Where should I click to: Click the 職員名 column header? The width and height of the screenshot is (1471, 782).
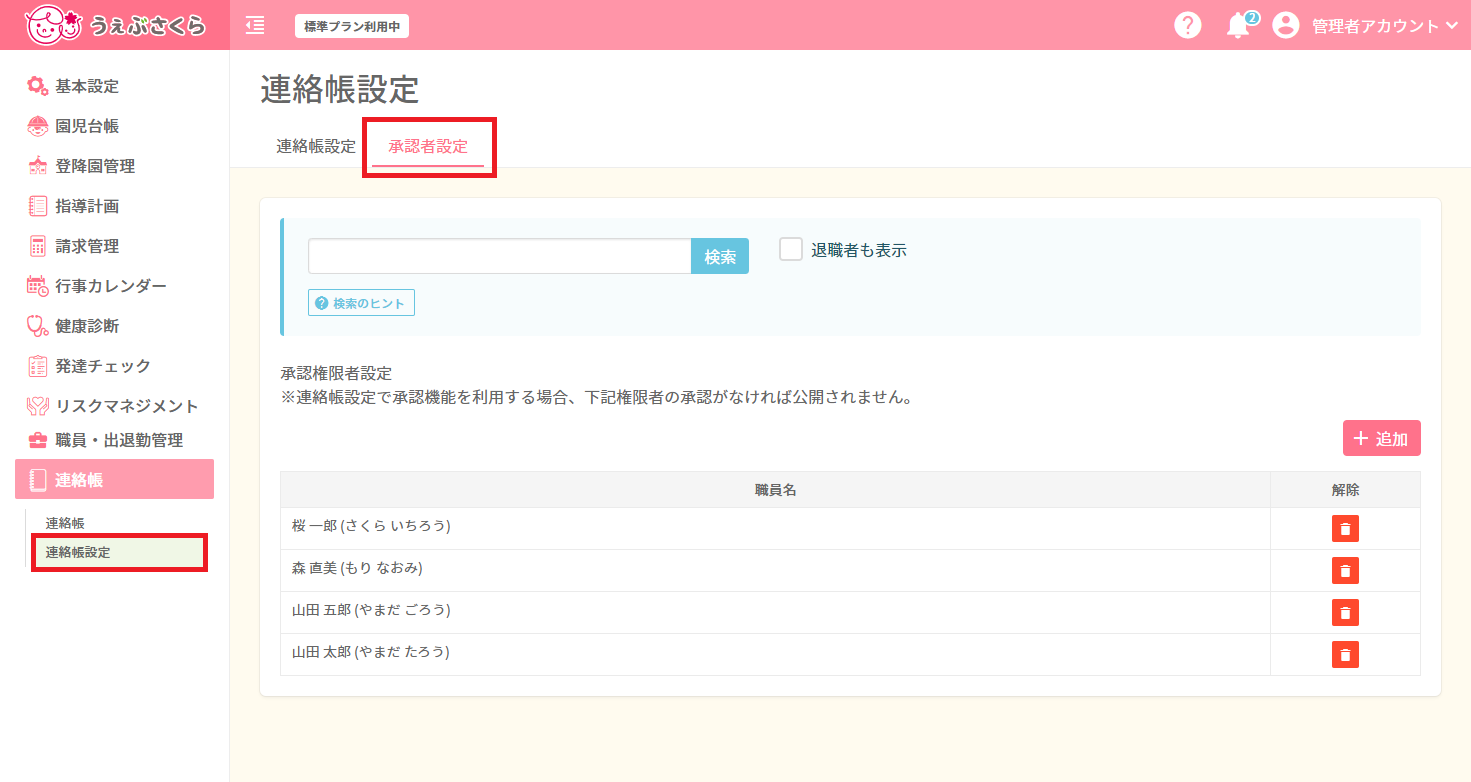[x=775, y=490]
